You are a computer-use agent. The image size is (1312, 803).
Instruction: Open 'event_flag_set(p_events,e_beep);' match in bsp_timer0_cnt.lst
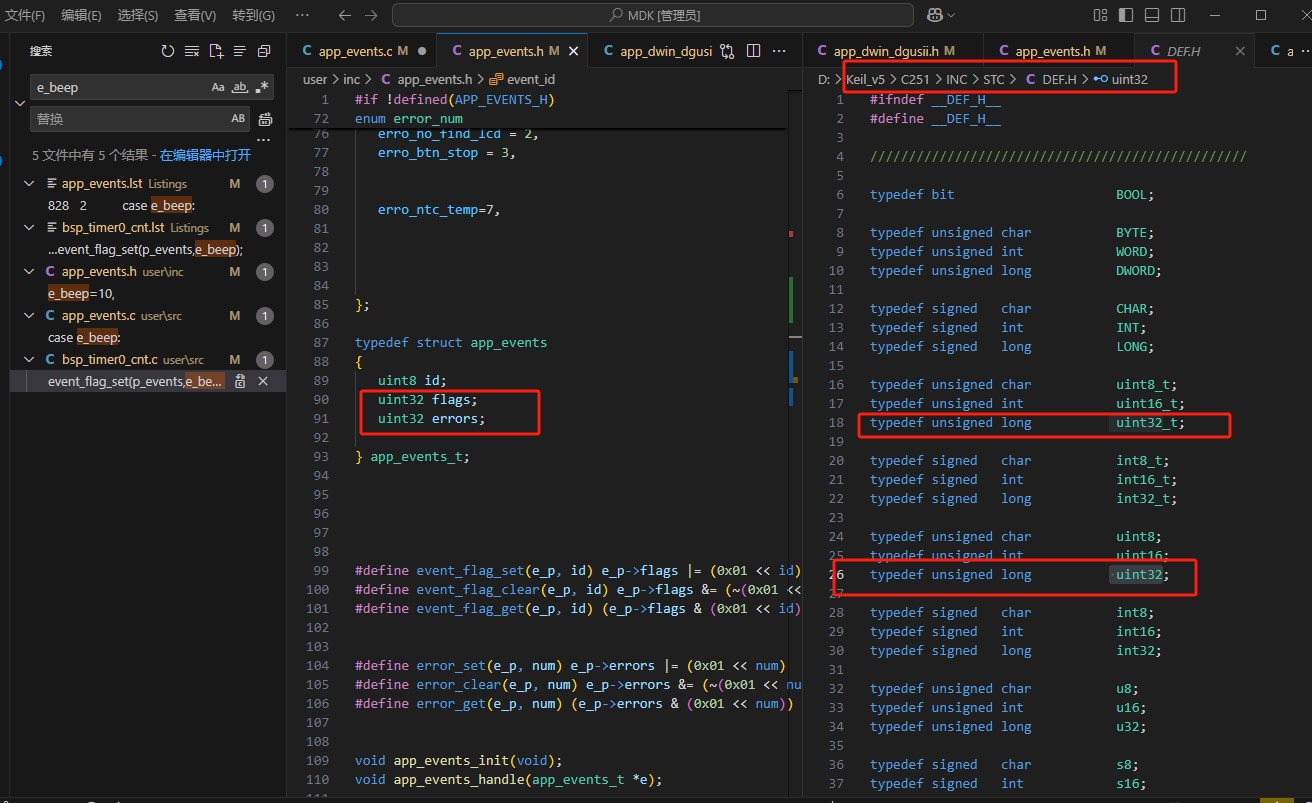pyautogui.click(x=148, y=250)
